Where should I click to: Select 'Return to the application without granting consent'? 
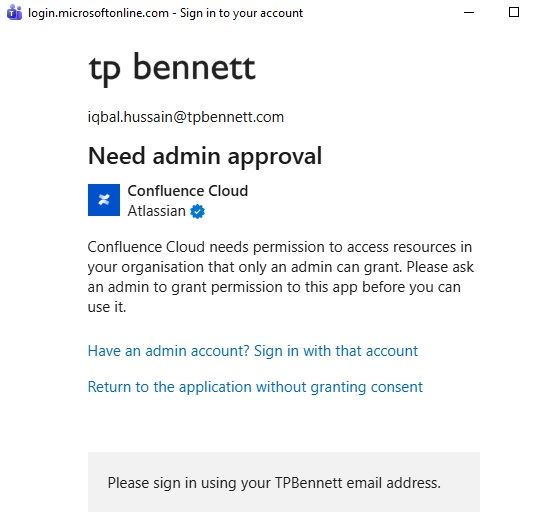pyautogui.click(x=255, y=387)
